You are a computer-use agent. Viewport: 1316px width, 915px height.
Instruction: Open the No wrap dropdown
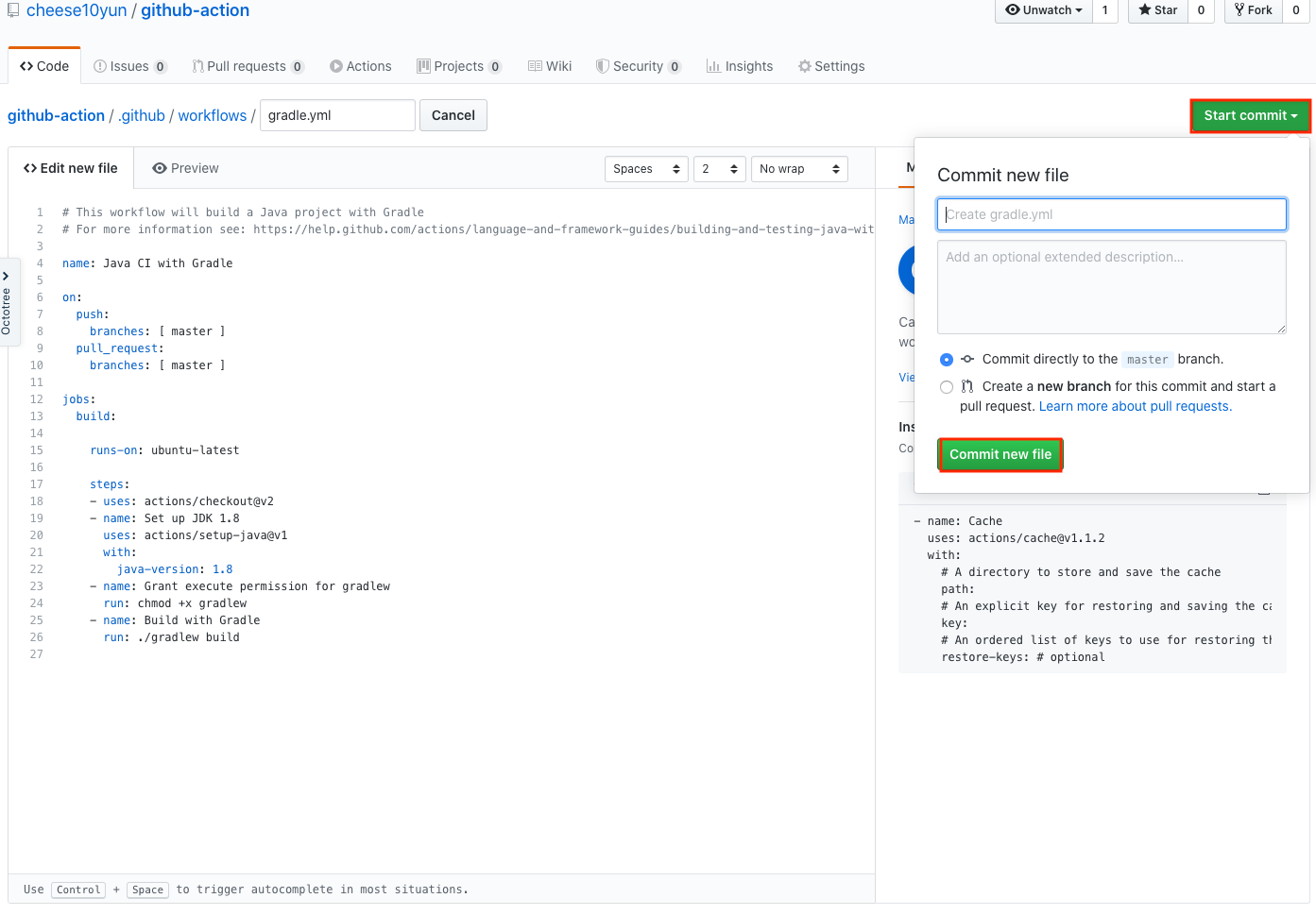point(799,169)
